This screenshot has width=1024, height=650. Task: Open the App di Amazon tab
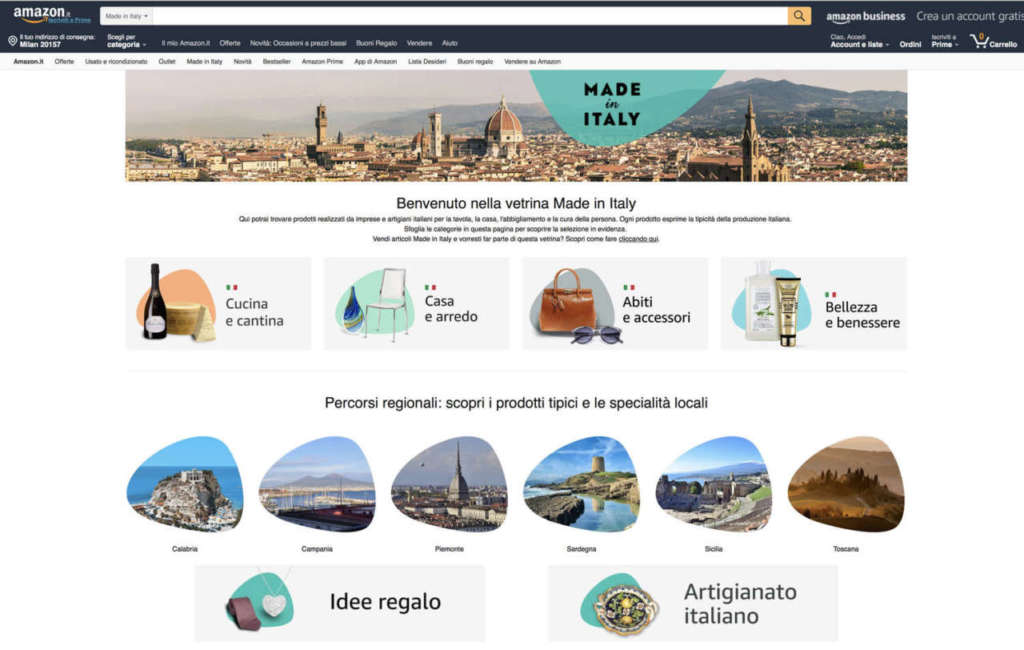tap(376, 61)
